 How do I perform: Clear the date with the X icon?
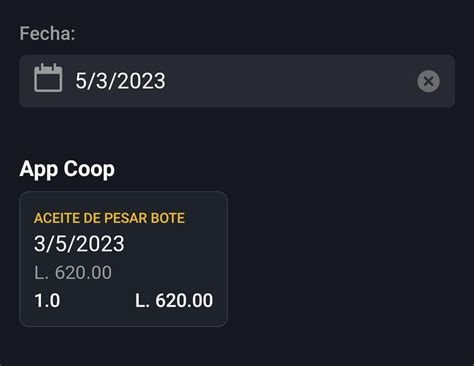click(428, 81)
